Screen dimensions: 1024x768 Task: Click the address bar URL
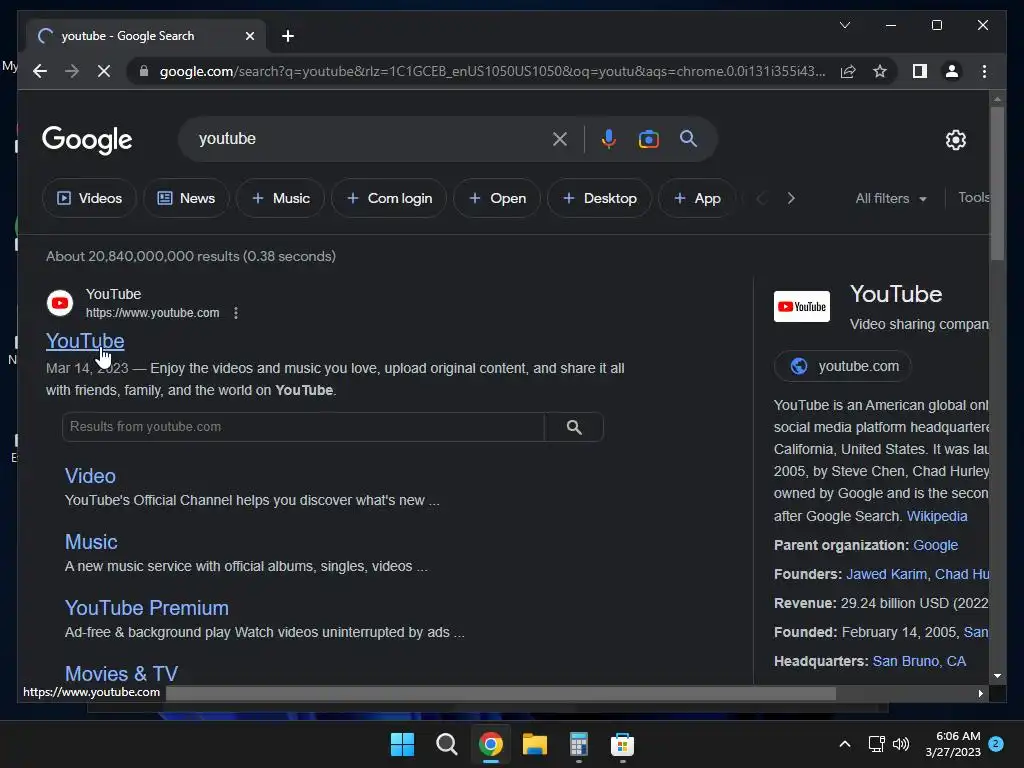point(492,71)
